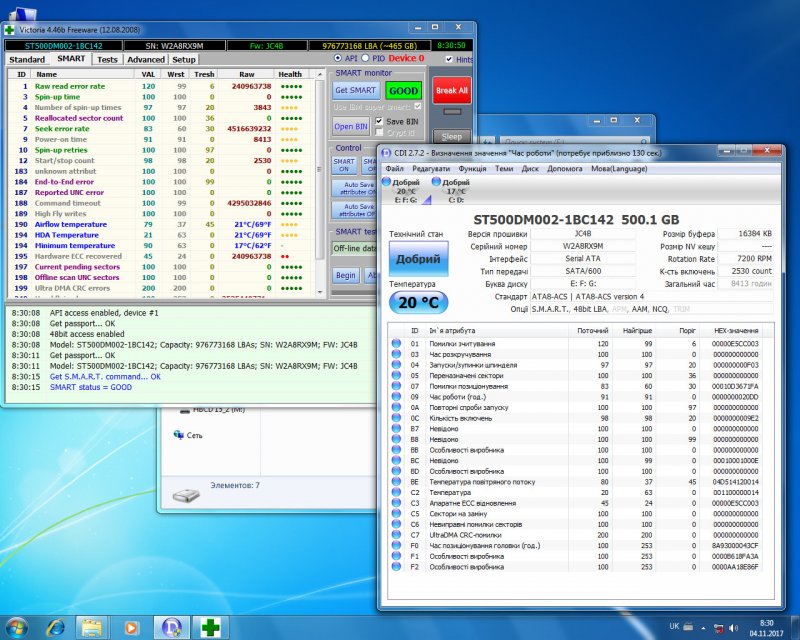Open Internet Explorer from the taskbar
Image resolution: width=800 pixels, height=640 pixels.
[x=56, y=626]
